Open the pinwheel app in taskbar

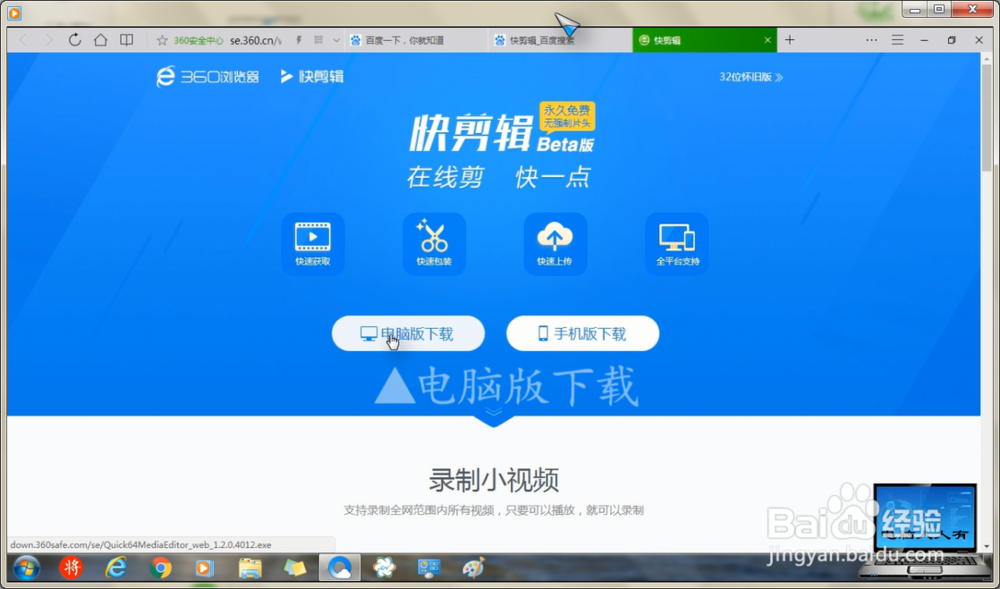(x=384, y=567)
